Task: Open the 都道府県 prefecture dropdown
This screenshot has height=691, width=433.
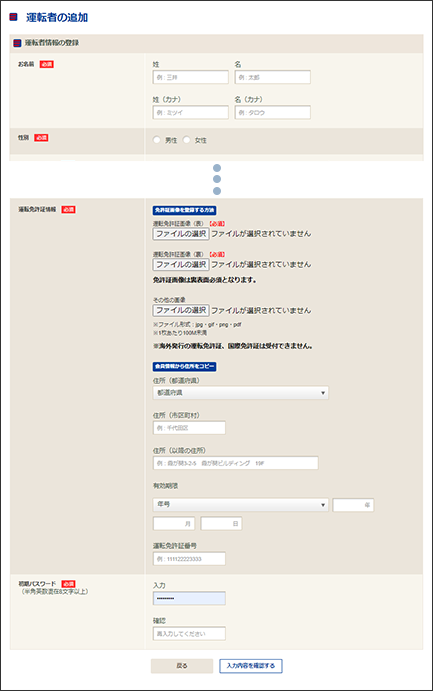Action: coord(241,393)
